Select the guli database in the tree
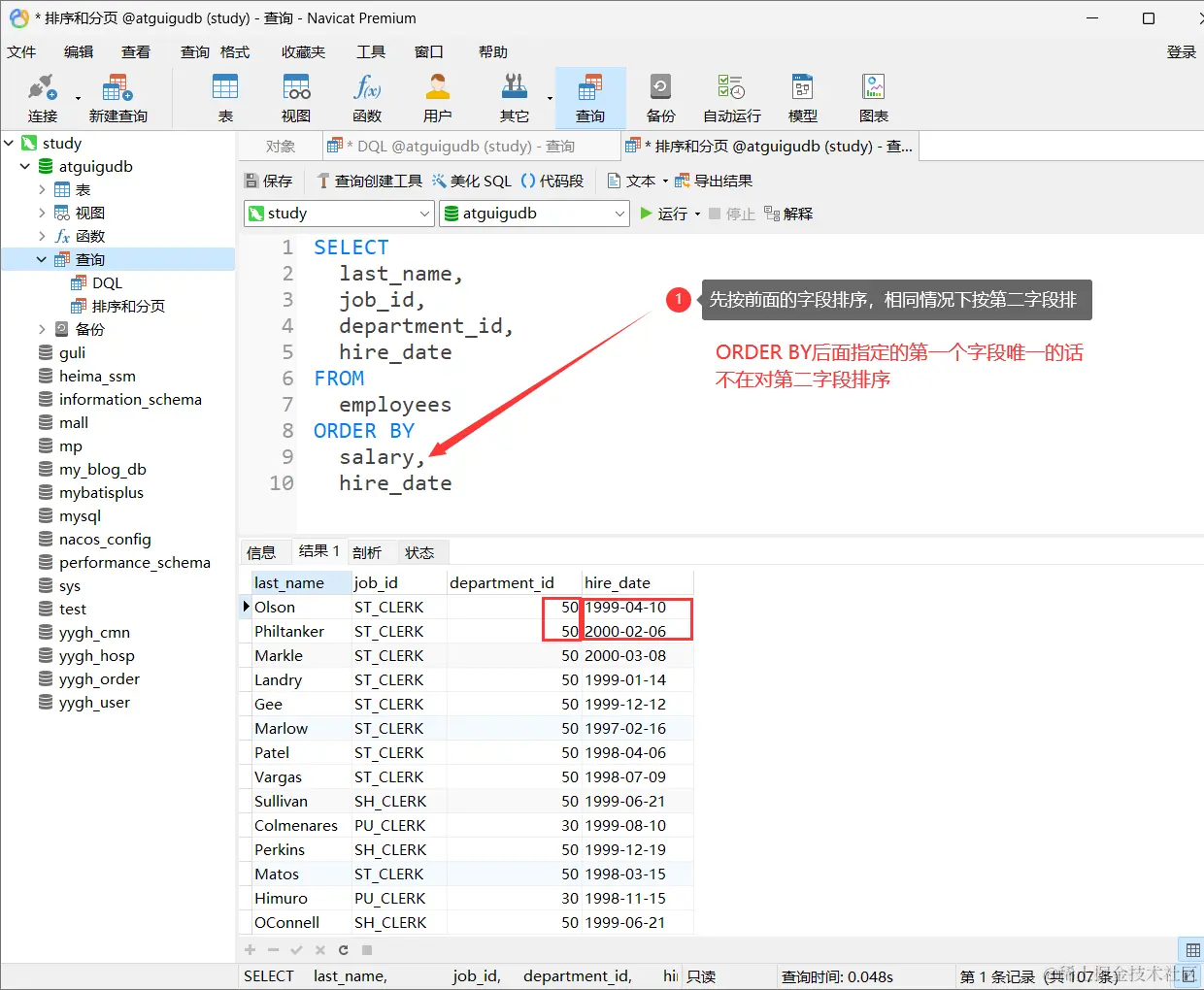Image resolution: width=1204 pixels, height=990 pixels. click(x=72, y=352)
